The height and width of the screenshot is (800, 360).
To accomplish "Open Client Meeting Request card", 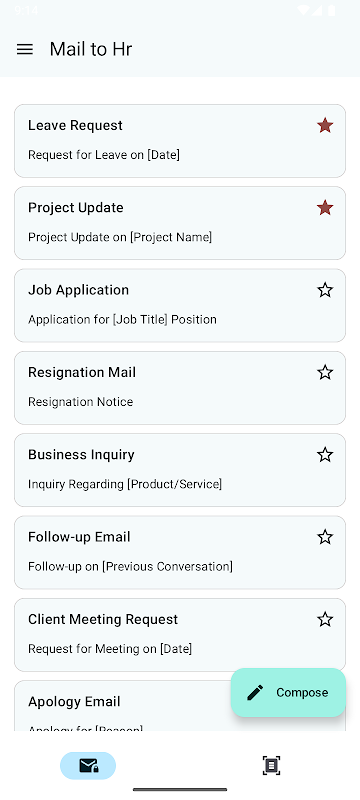I will click(x=180, y=635).
